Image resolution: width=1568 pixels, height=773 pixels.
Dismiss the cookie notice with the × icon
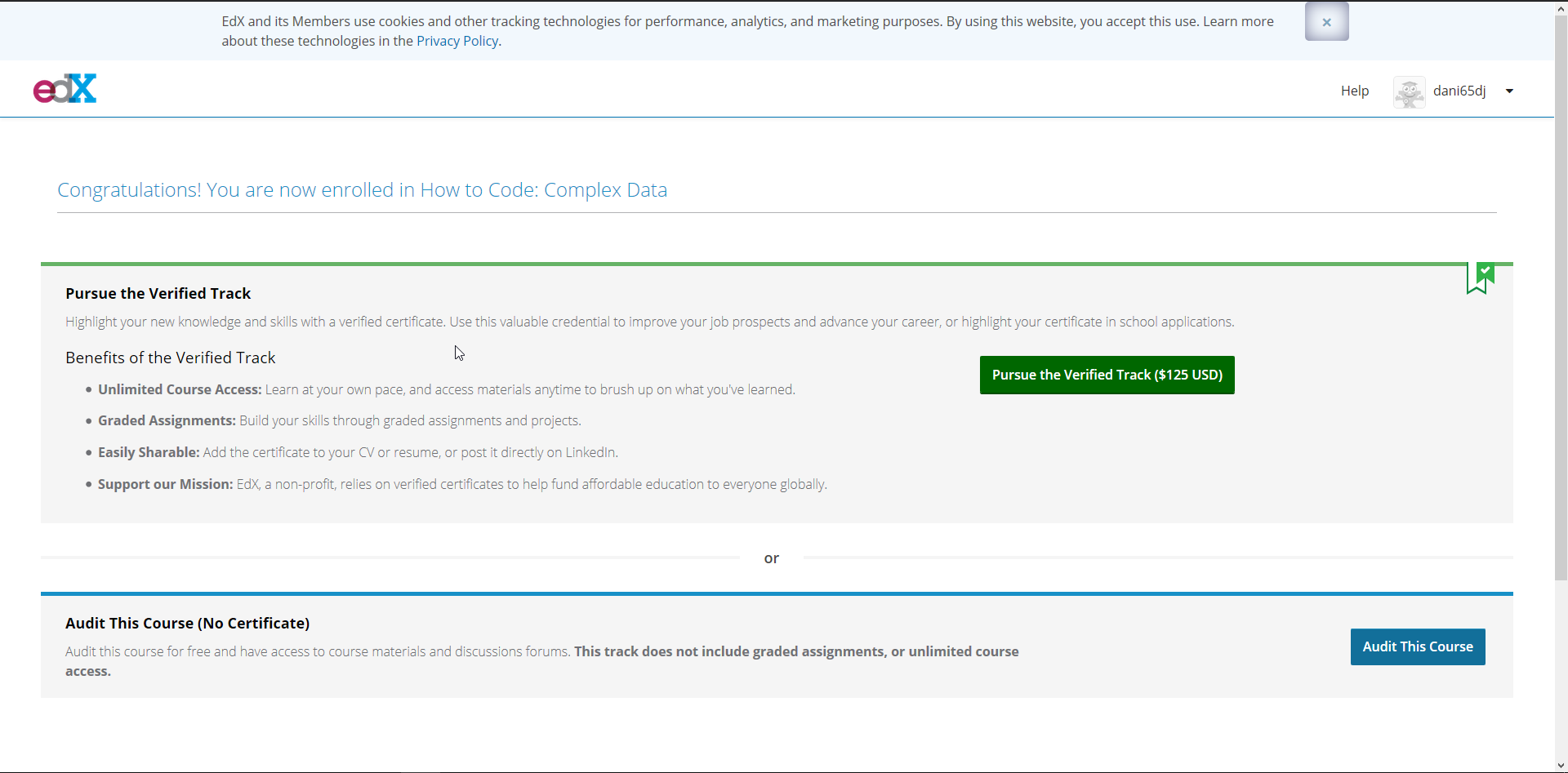click(1326, 22)
